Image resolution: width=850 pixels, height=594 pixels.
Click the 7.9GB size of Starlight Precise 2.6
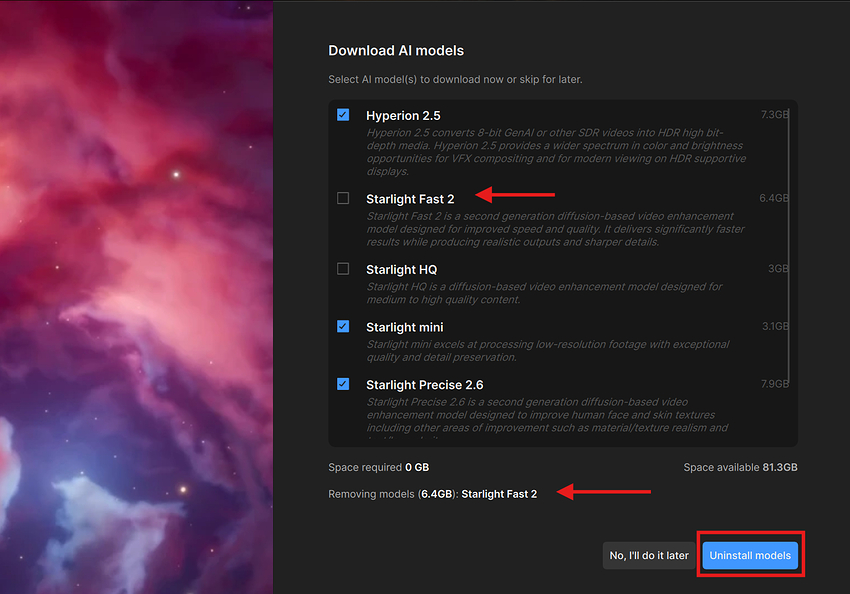pos(775,384)
